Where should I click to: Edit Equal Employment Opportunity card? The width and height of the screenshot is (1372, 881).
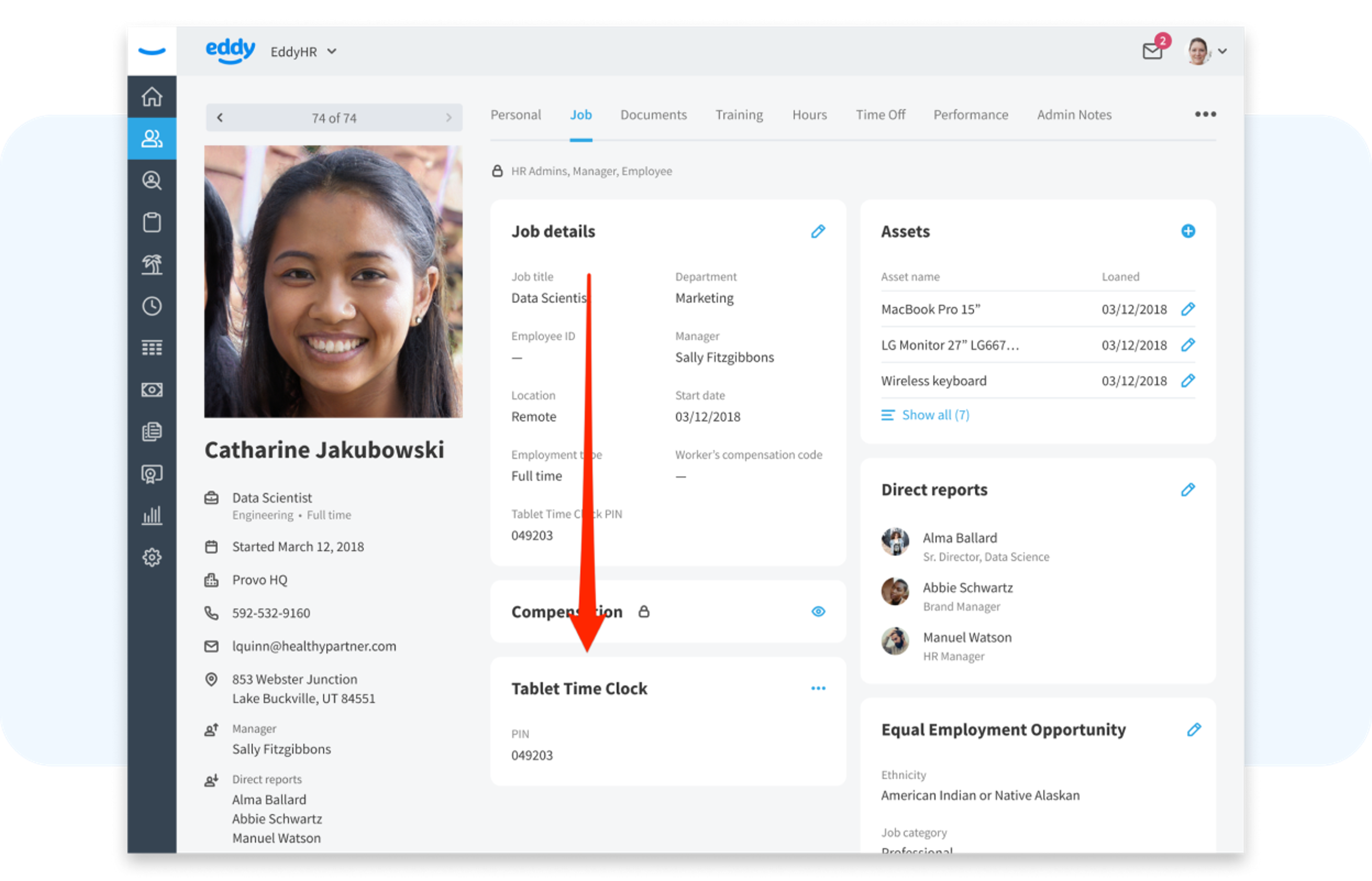pos(1194,729)
